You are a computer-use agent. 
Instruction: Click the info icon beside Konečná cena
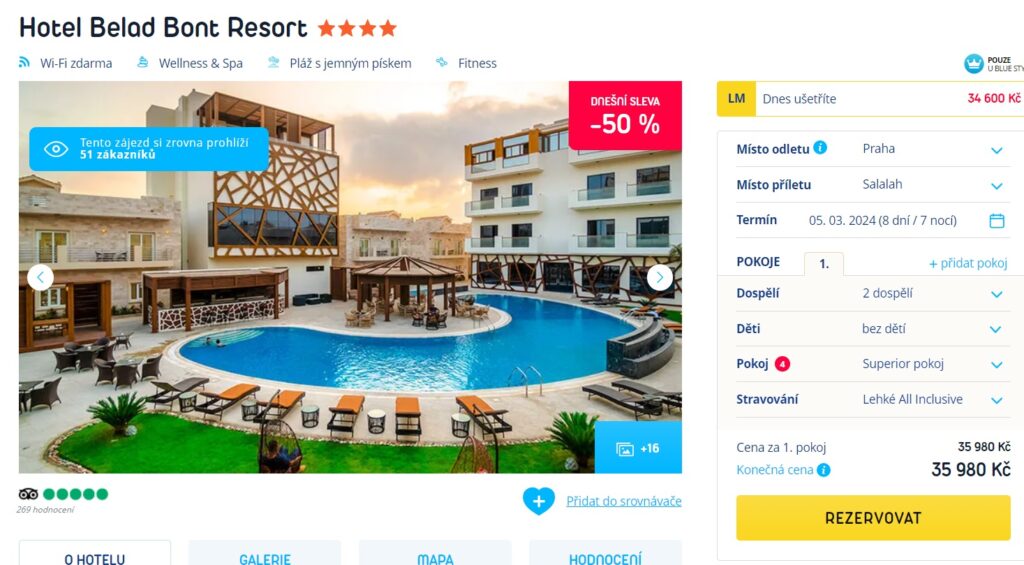point(824,470)
